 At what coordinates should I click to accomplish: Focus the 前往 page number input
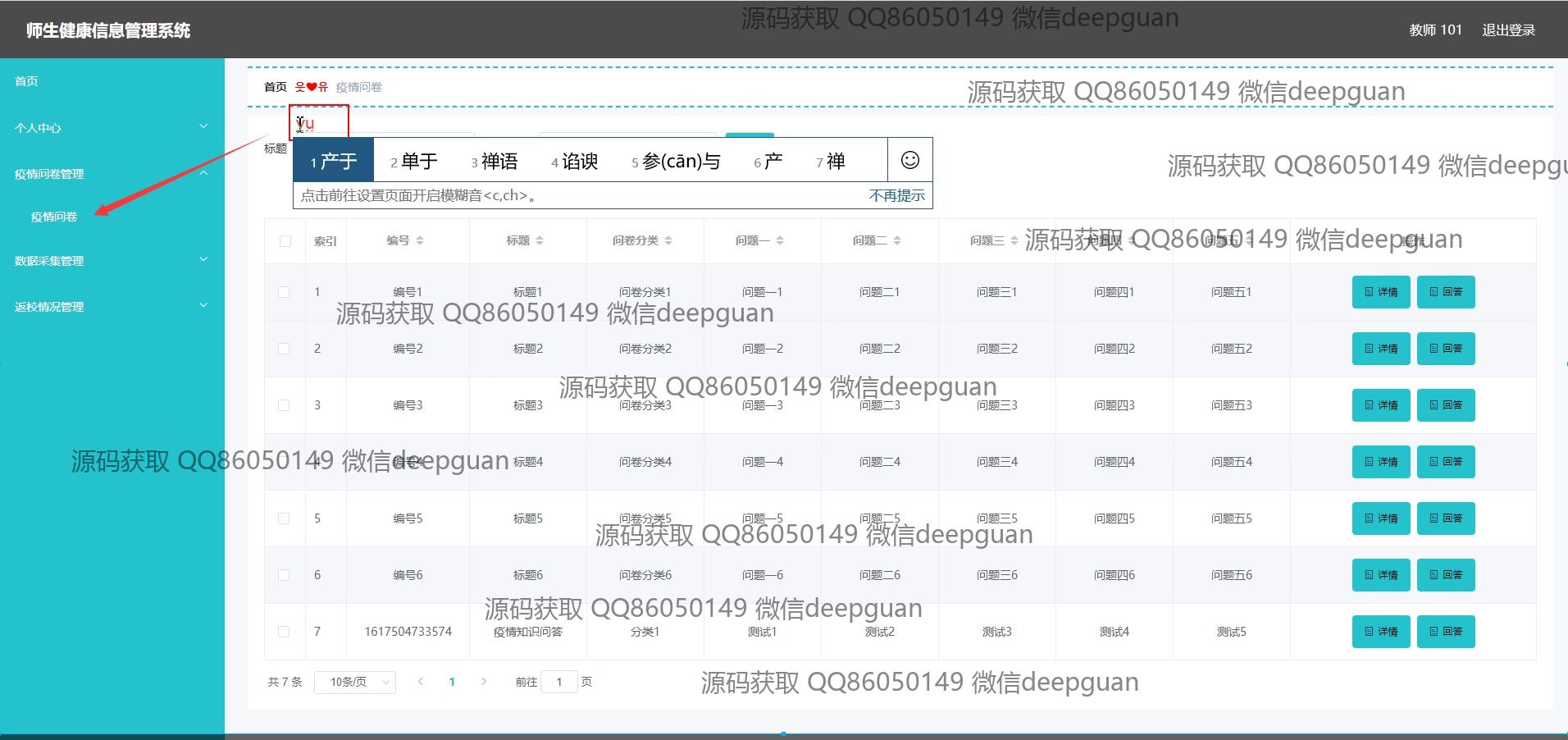(x=560, y=682)
